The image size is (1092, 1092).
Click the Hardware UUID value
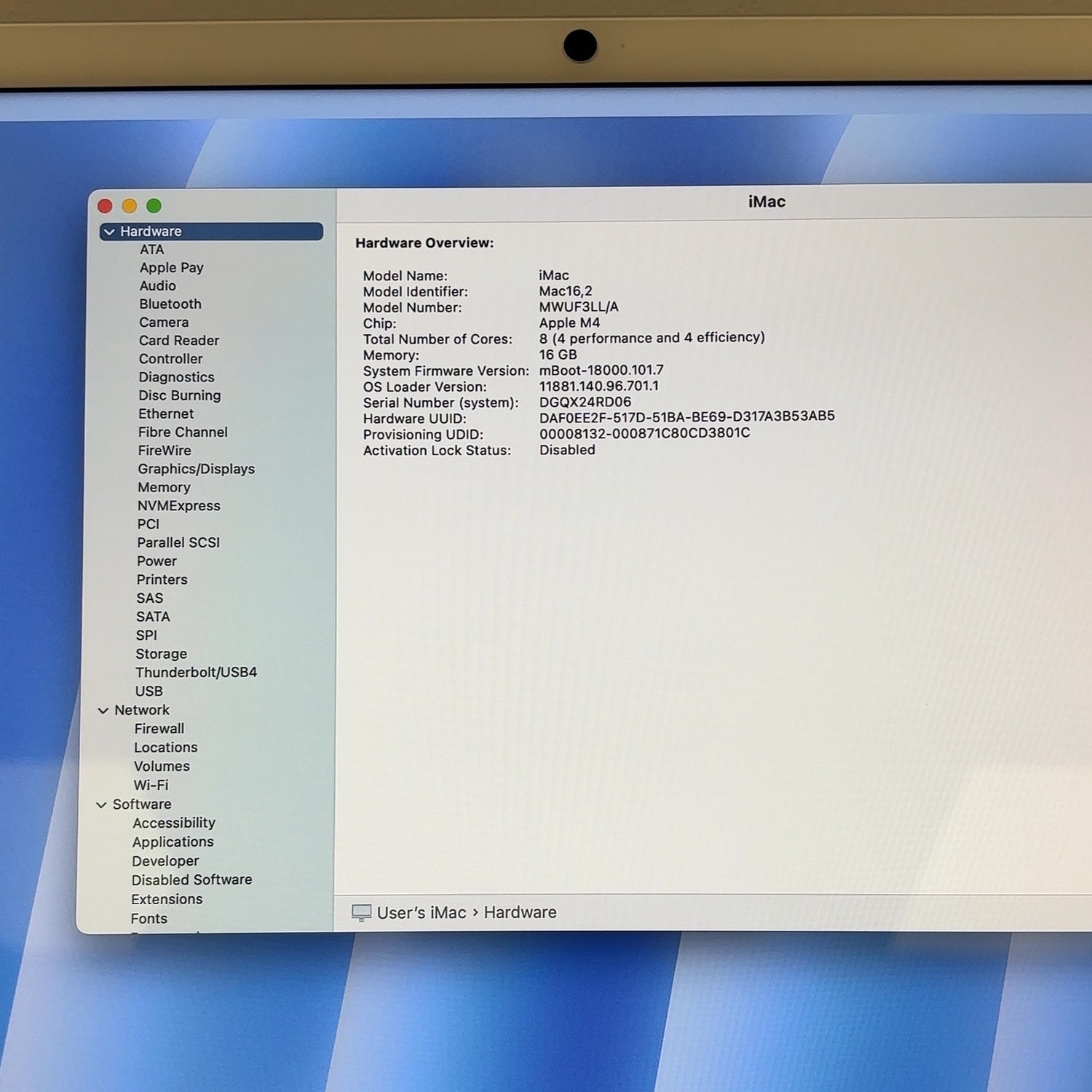(x=687, y=417)
